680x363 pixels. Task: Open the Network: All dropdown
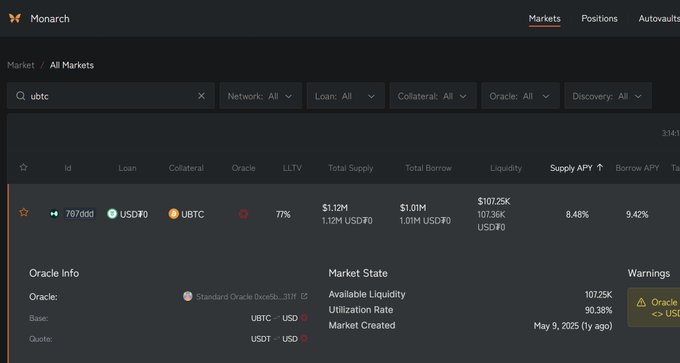(x=261, y=96)
